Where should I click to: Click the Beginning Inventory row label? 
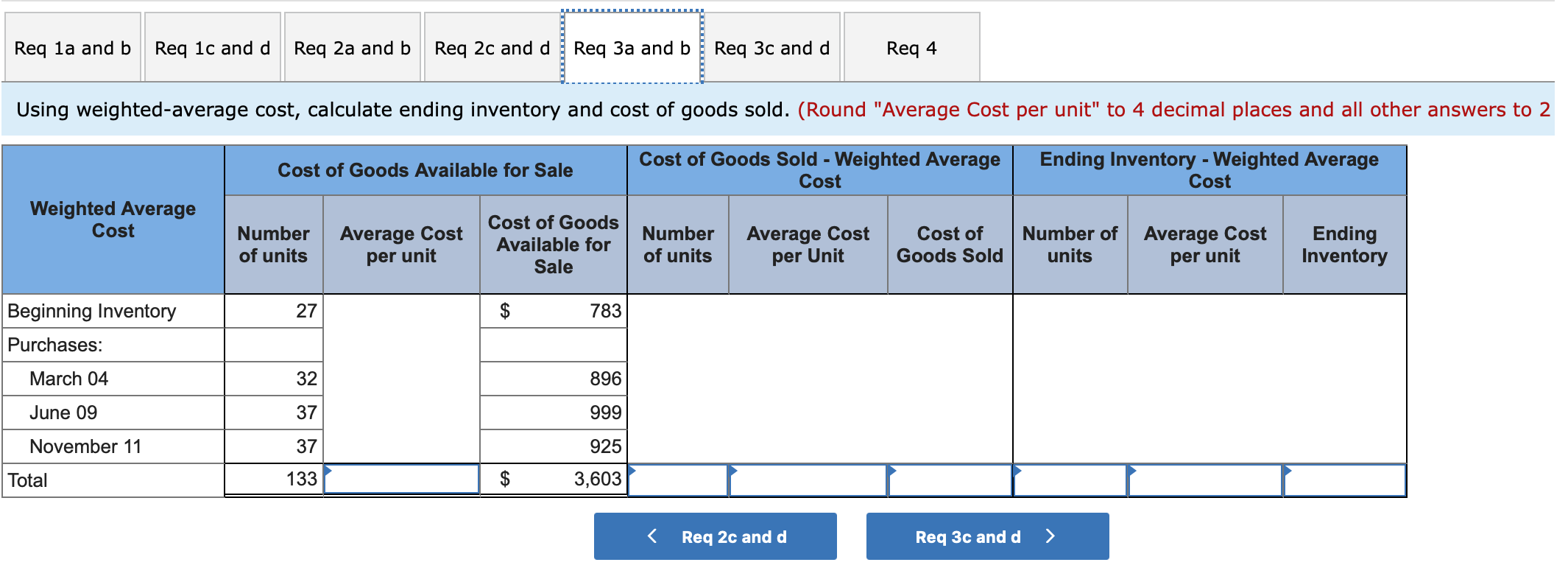pyautogui.click(x=92, y=311)
